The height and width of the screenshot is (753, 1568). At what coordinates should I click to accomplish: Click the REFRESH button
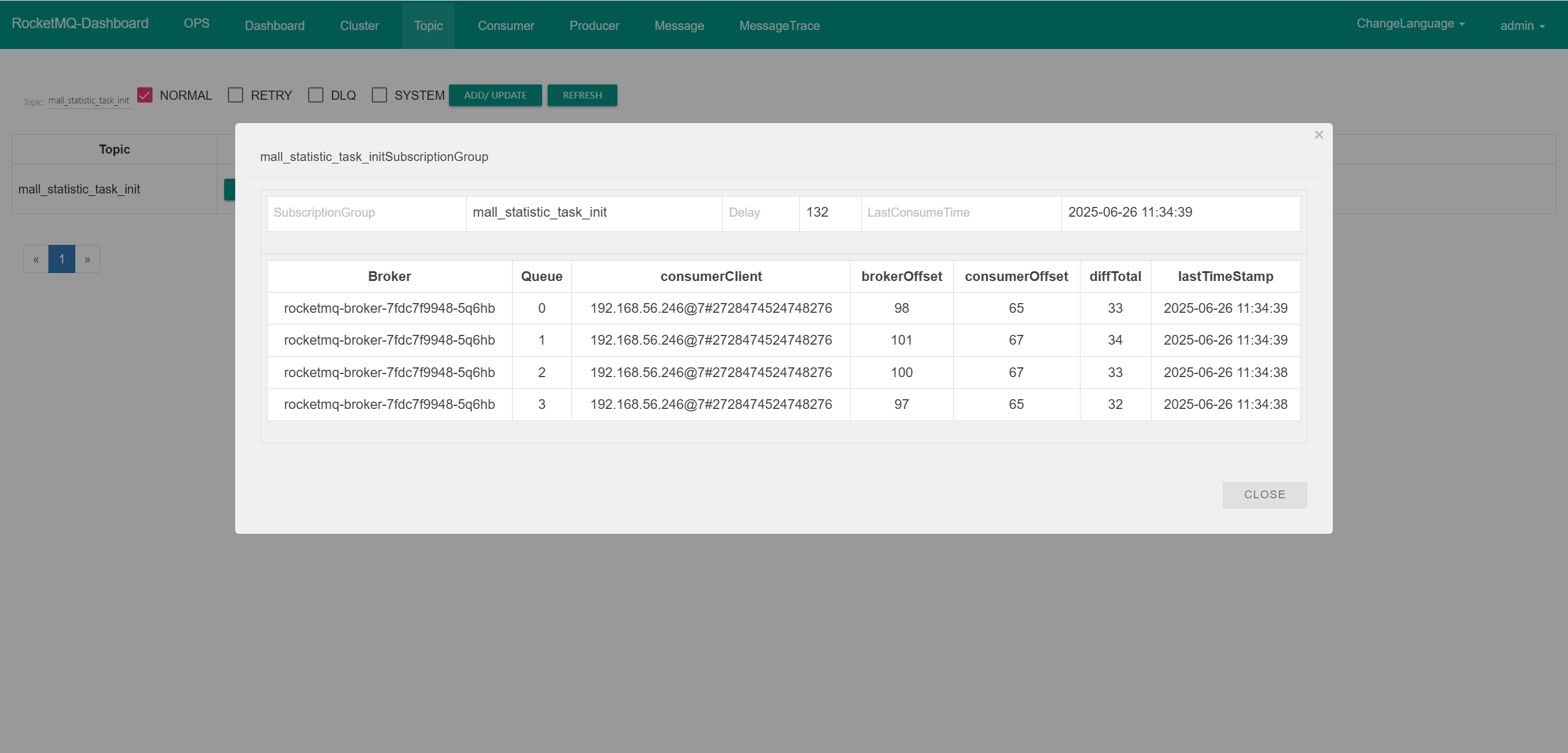pos(582,95)
